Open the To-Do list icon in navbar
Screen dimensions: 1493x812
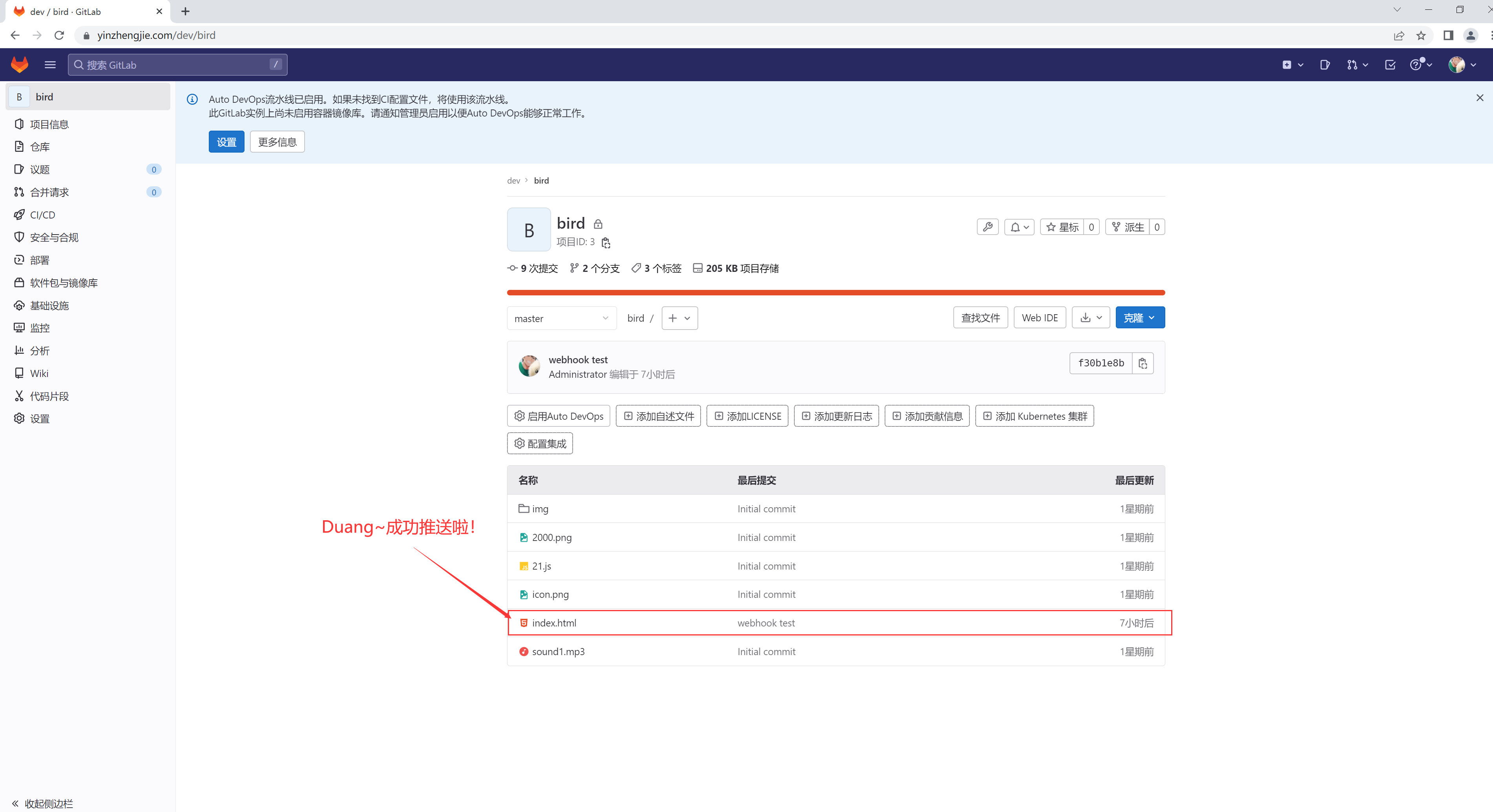[1390, 65]
